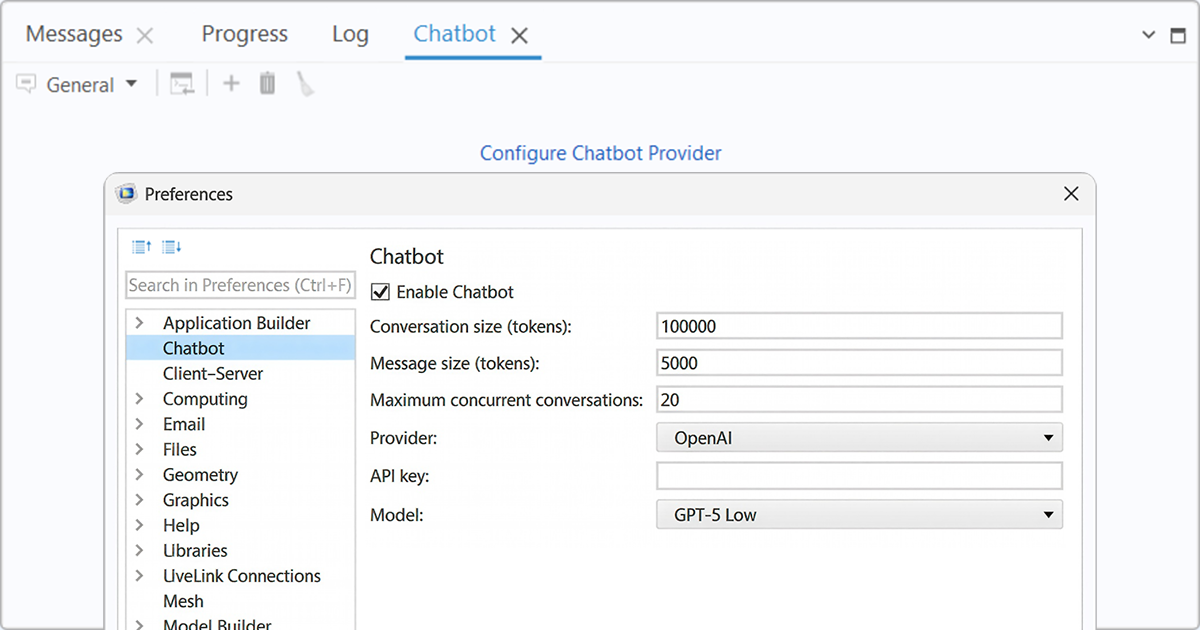This screenshot has width=1200, height=630.
Task: Select LiveLink Connections in preferences tree
Action: pyautogui.click(x=242, y=576)
